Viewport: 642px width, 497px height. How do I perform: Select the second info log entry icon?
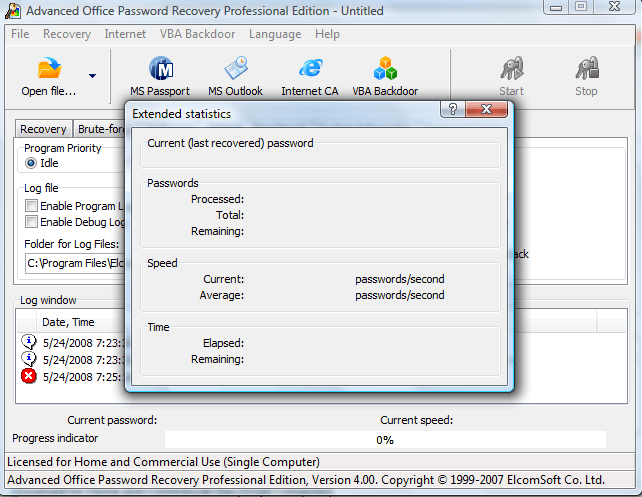pyautogui.click(x=29, y=359)
